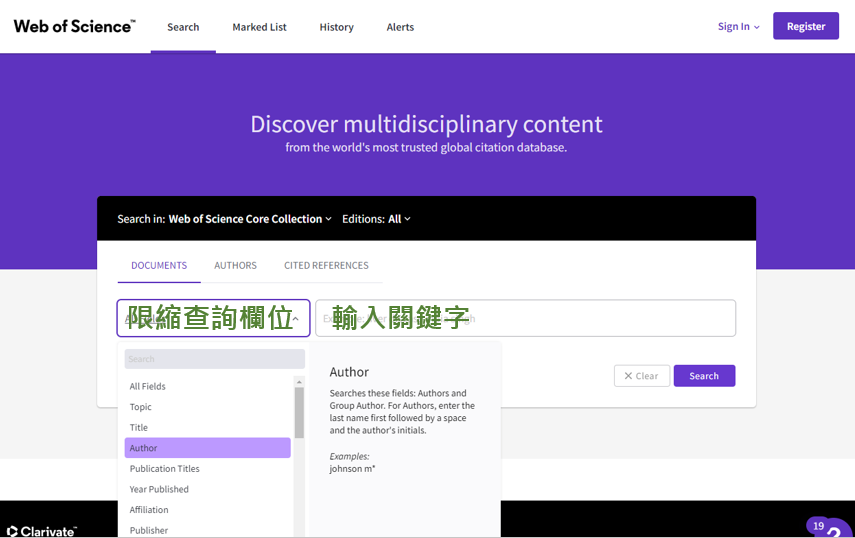Choose Author in the field list
Viewport: 855px width, 538px height.
pyautogui.click(x=207, y=448)
